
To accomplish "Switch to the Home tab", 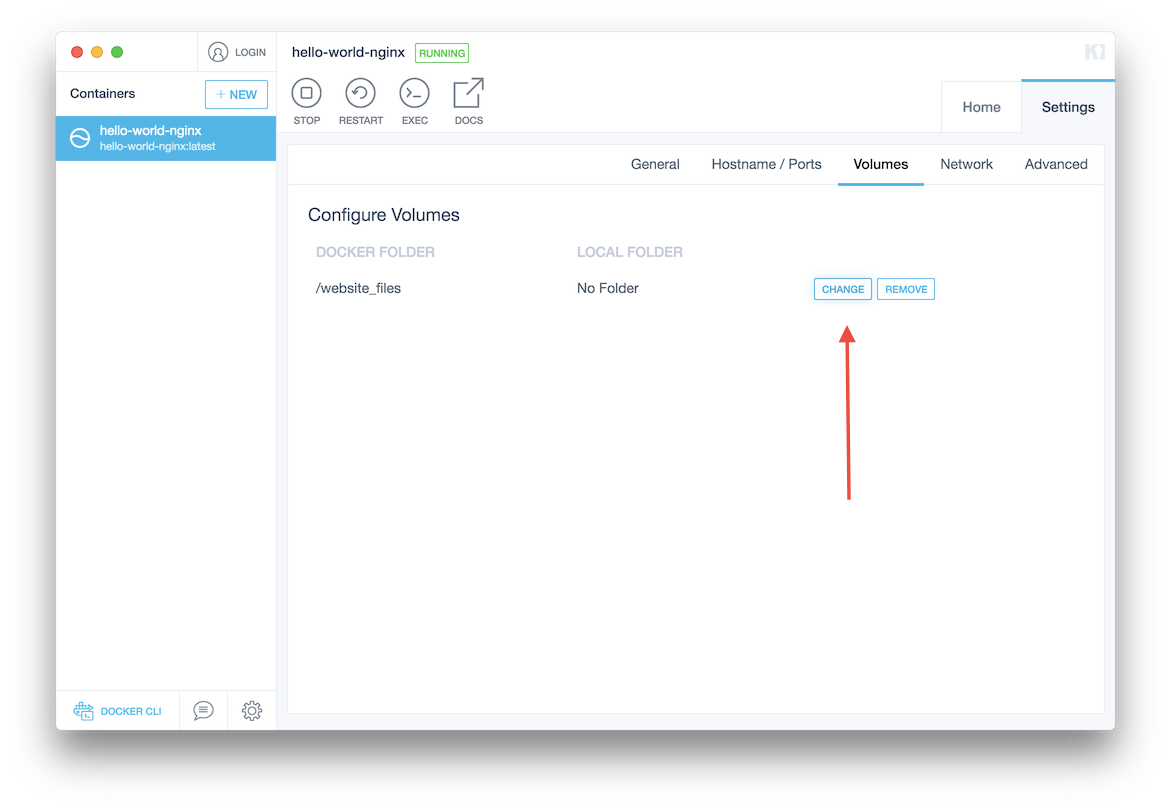I will (x=981, y=107).
